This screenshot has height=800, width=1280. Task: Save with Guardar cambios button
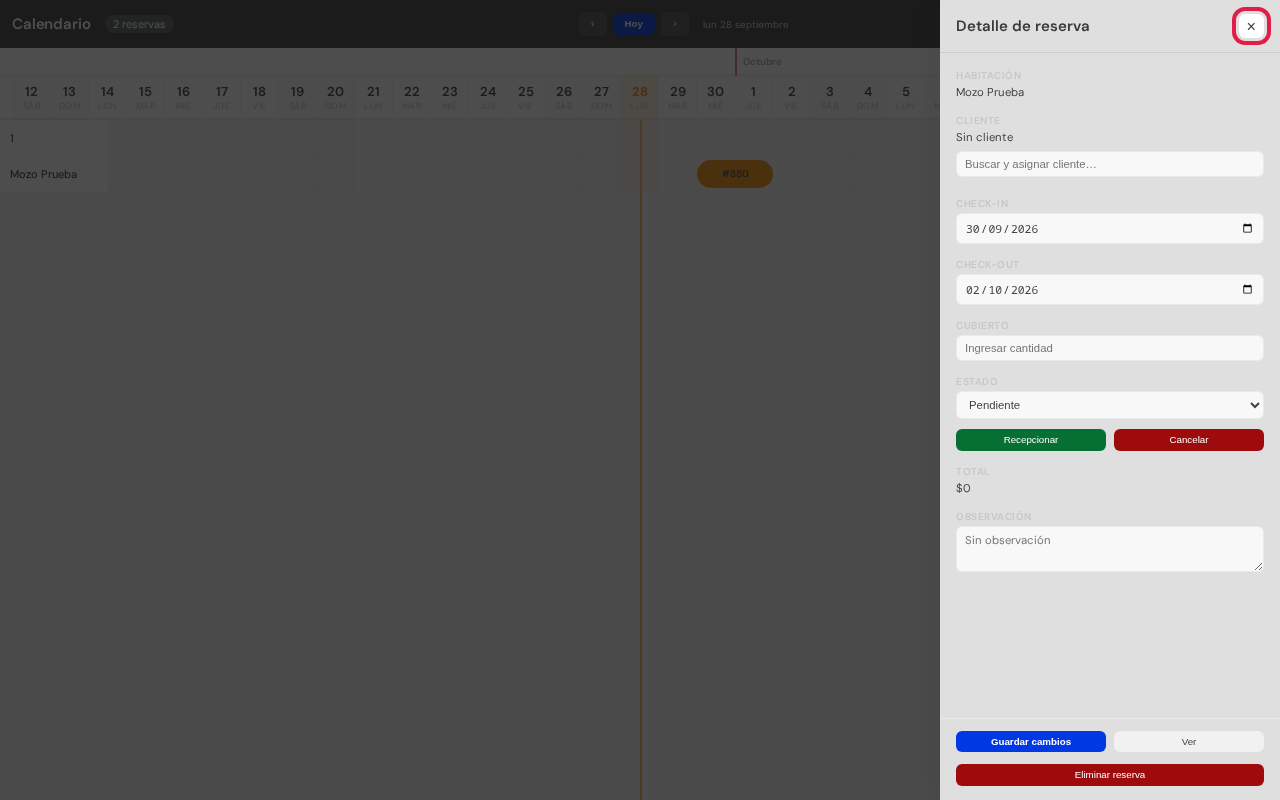[1031, 742]
